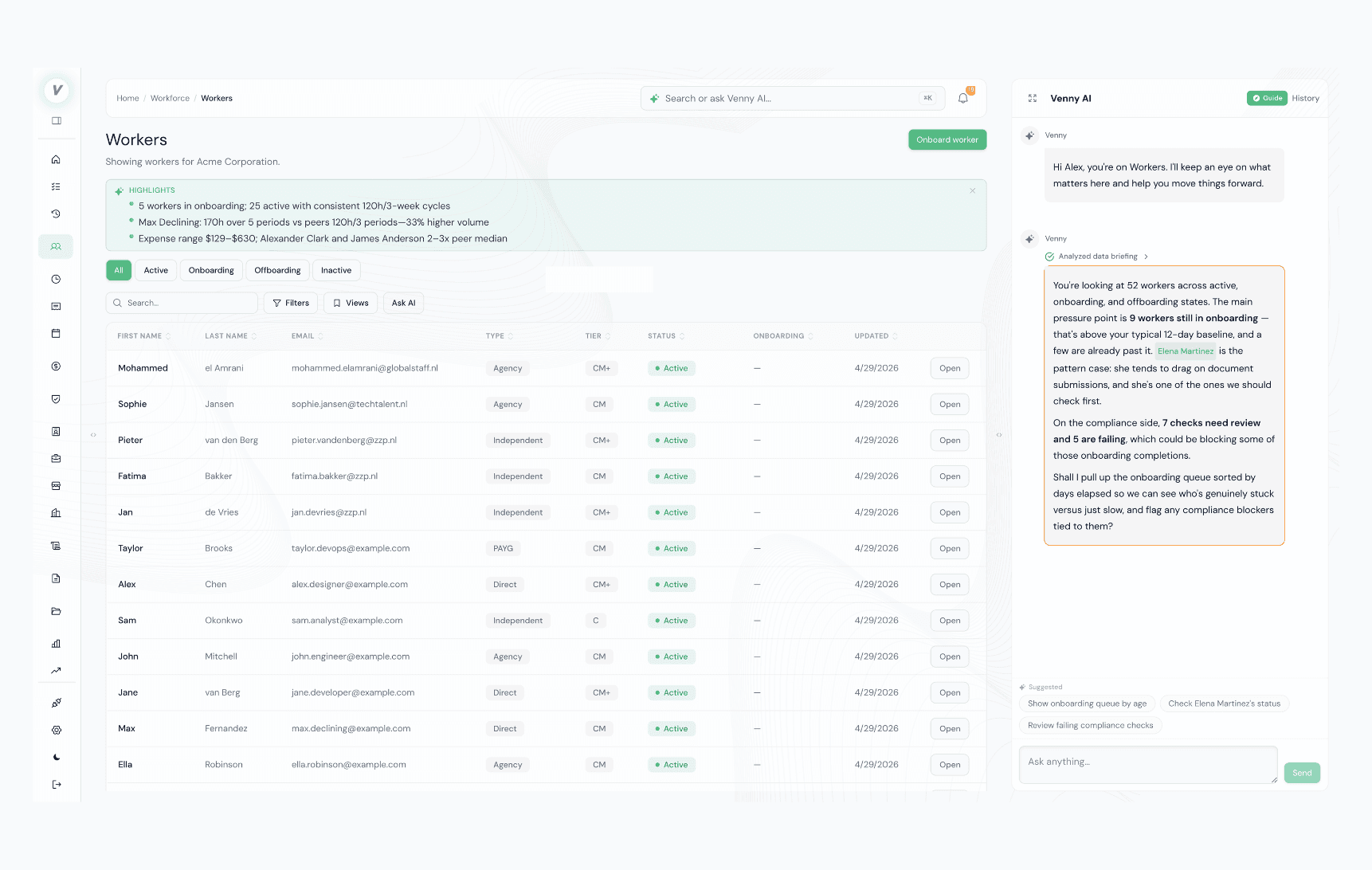1372x870 pixels.
Task: Sort by Type column
Action: 500,336
